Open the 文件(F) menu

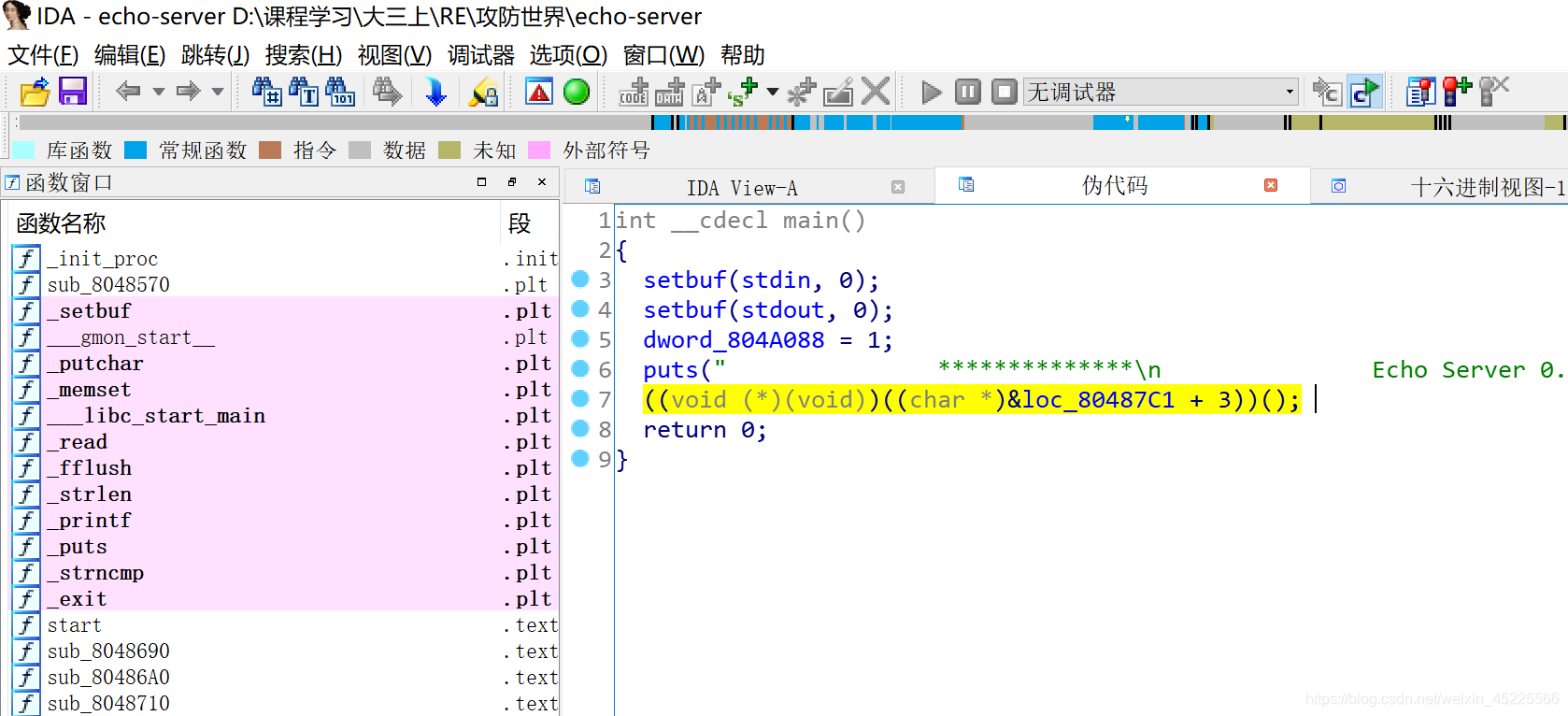(x=43, y=55)
